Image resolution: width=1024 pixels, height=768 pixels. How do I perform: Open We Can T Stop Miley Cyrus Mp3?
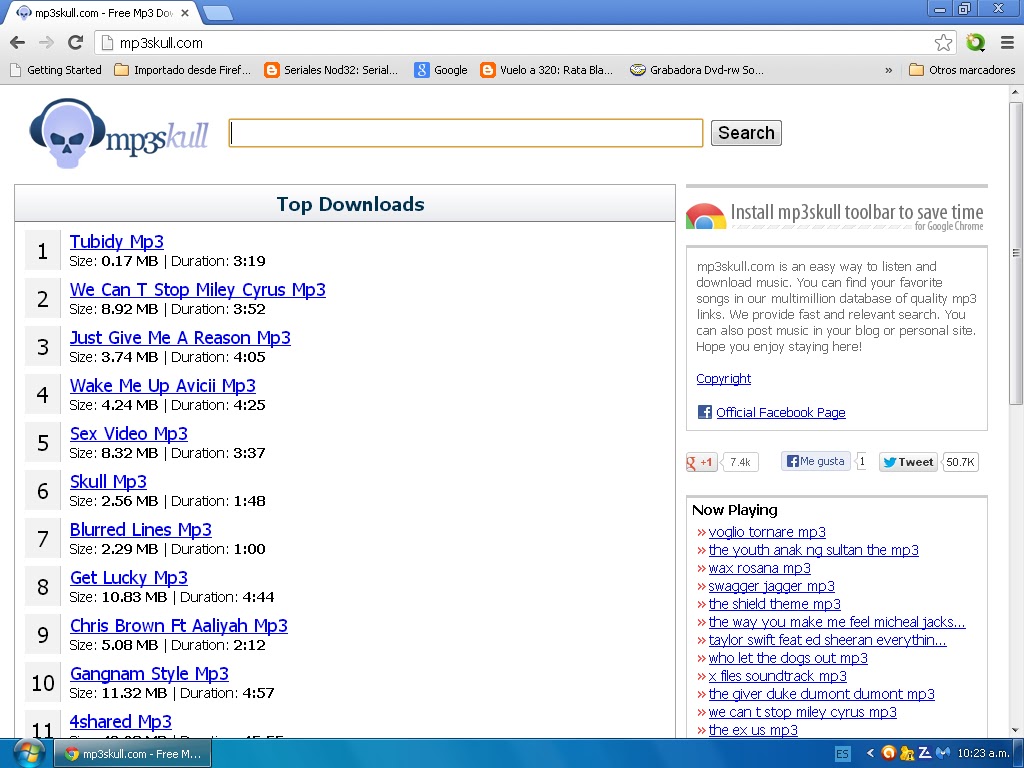197,290
